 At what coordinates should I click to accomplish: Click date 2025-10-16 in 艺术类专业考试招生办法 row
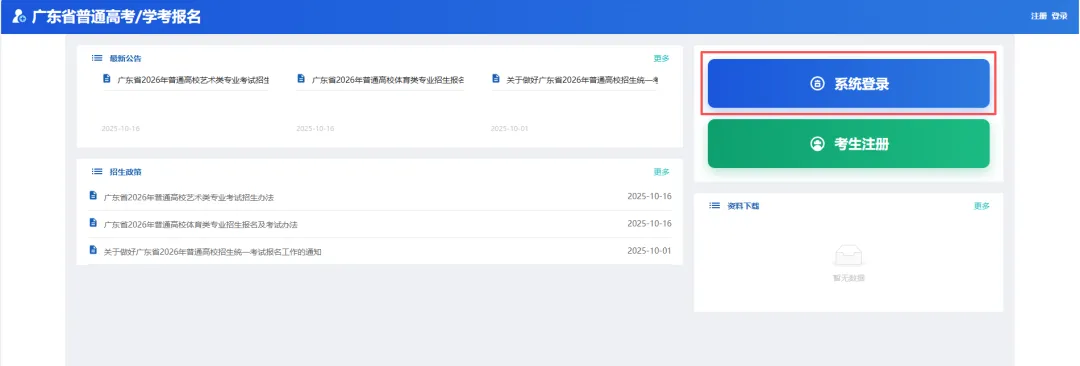(650, 196)
